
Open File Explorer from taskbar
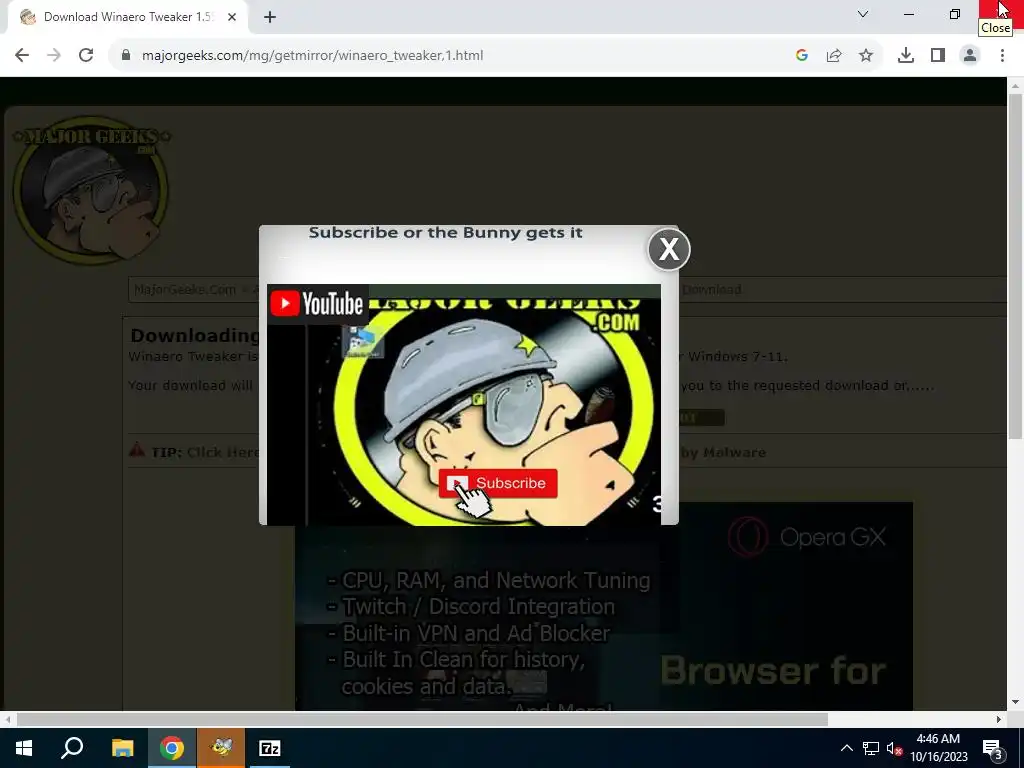coord(122,748)
